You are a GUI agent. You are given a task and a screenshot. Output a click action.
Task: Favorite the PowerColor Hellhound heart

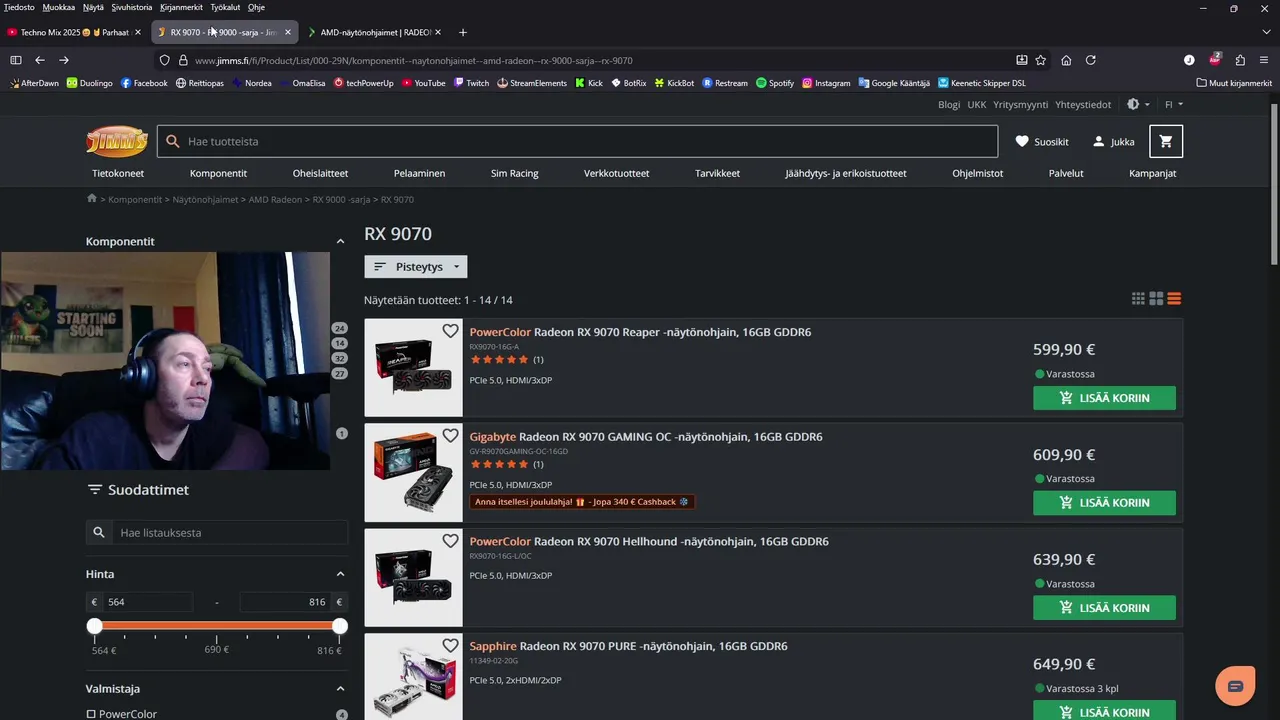pyautogui.click(x=450, y=541)
